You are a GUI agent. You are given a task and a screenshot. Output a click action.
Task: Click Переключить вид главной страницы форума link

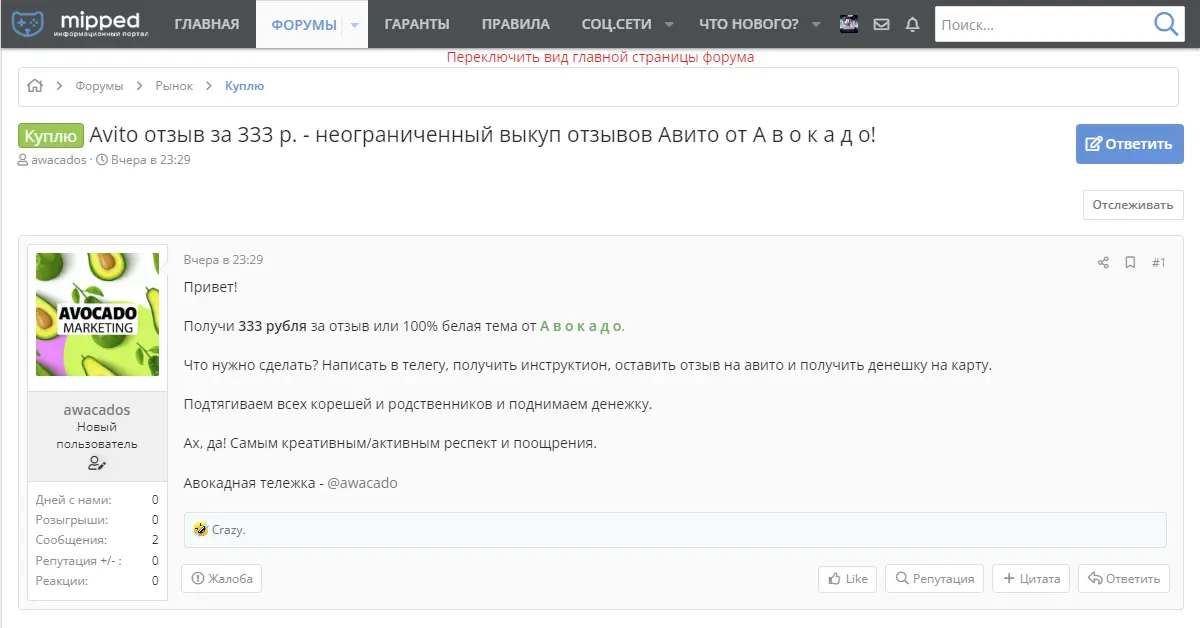coord(600,57)
